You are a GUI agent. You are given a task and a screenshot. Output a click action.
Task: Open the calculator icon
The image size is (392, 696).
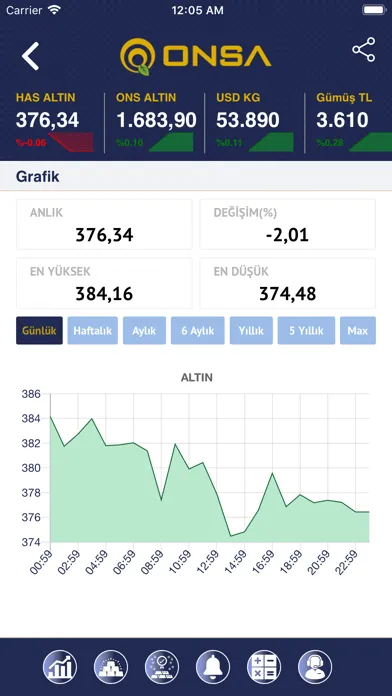point(264,667)
